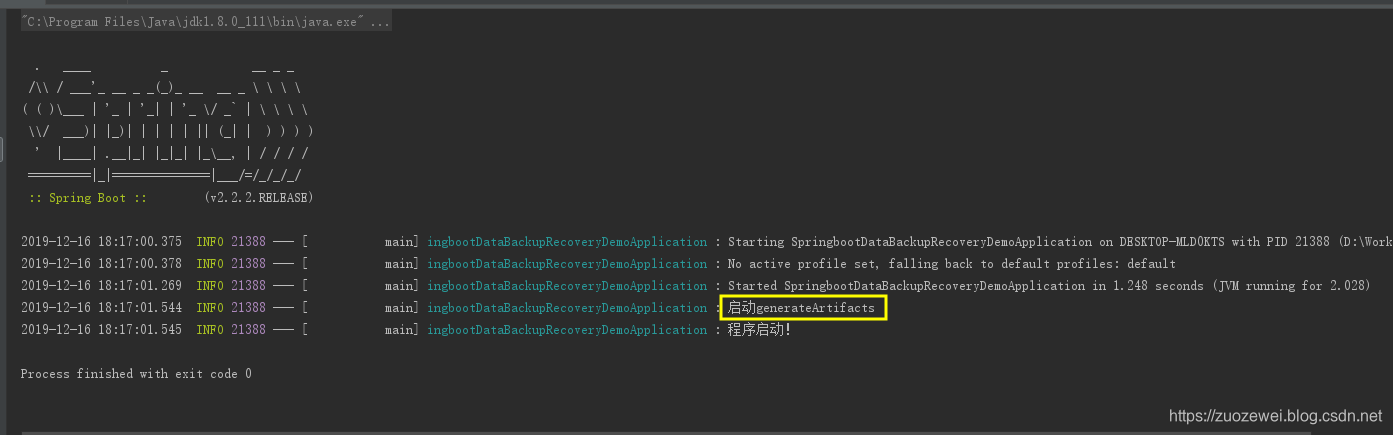Click the '启动generateArtifacts' log message
The height and width of the screenshot is (435, 1393).
802,308
